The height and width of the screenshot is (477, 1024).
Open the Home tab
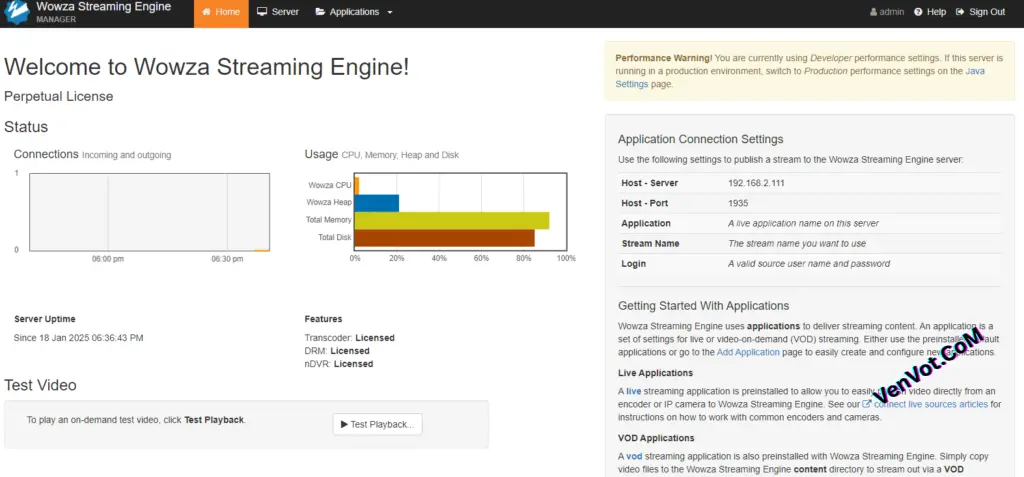coord(221,12)
